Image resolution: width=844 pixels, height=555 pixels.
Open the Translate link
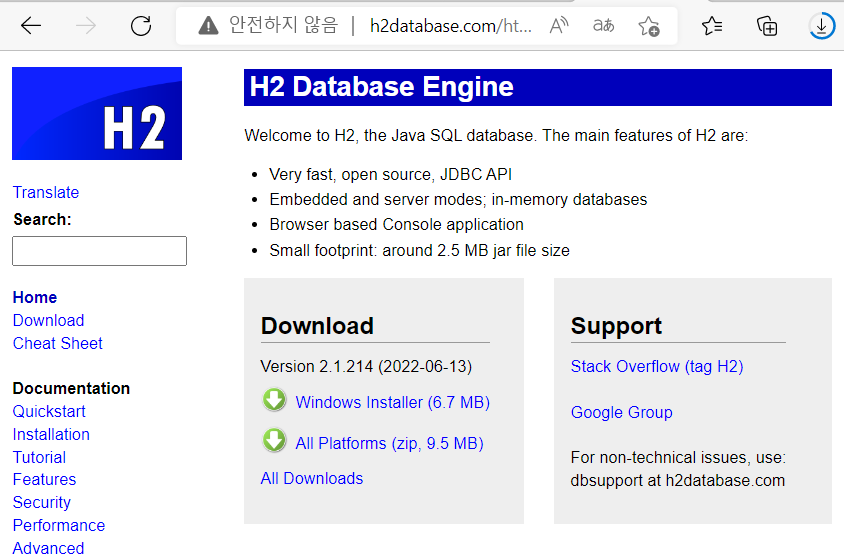click(x=46, y=192)
